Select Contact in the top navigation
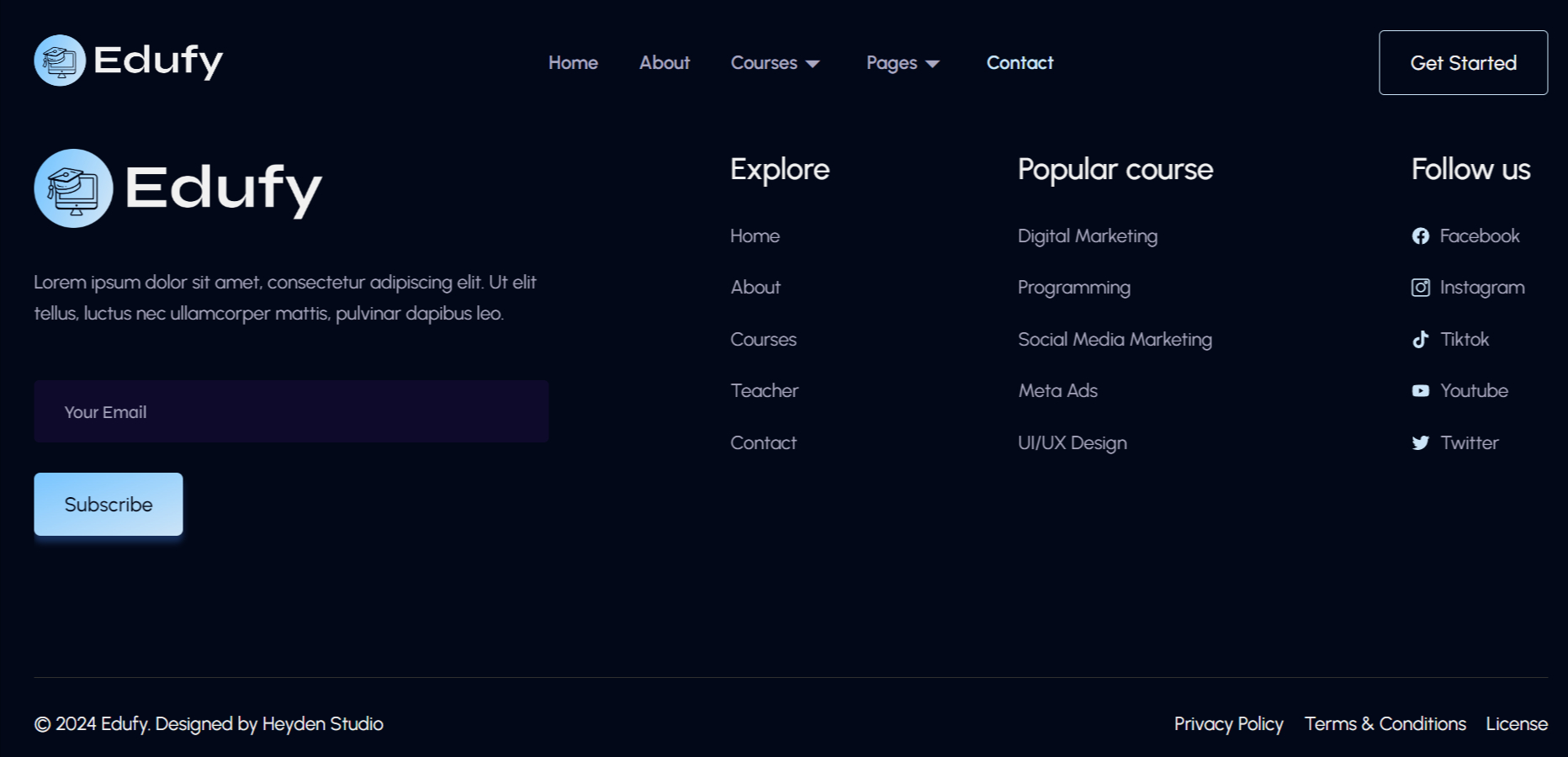This screenshot has height=757, width=1568. [x=1020, y=63]
